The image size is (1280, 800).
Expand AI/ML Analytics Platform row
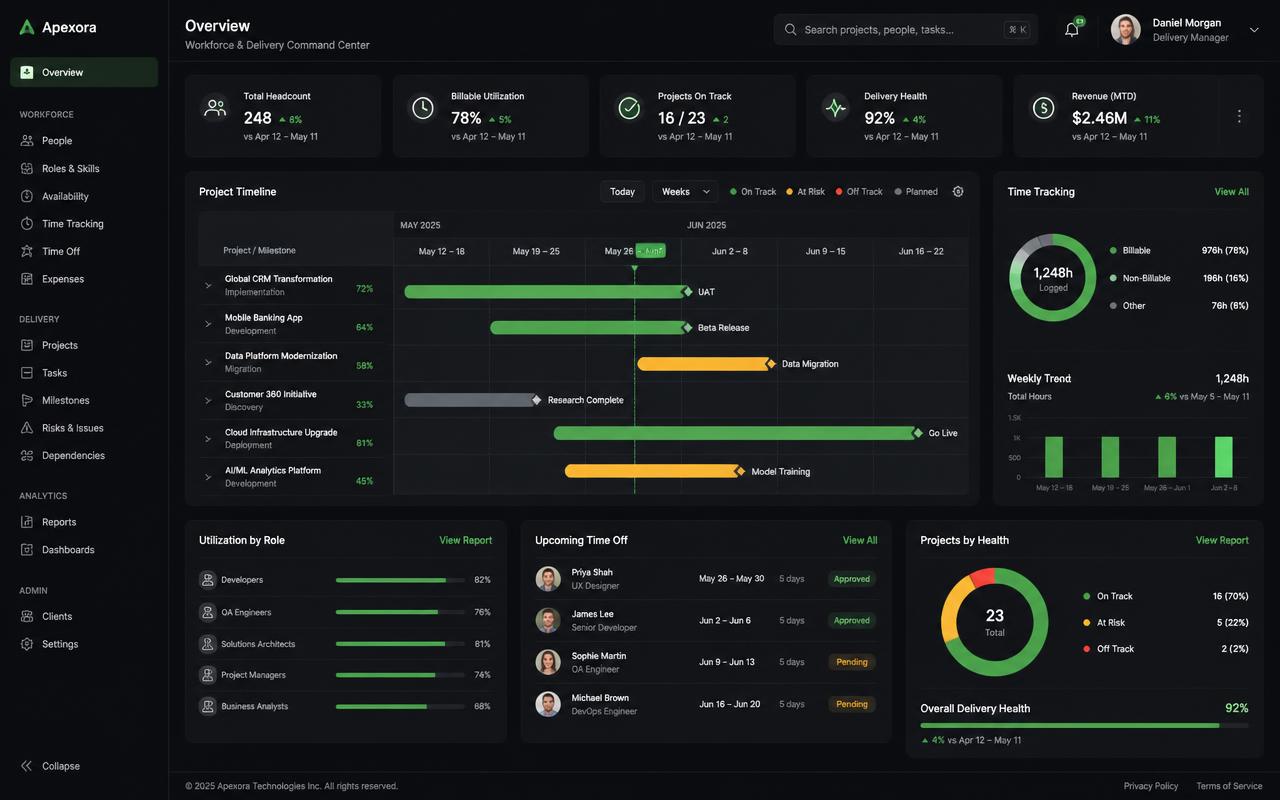pos(208,477)
